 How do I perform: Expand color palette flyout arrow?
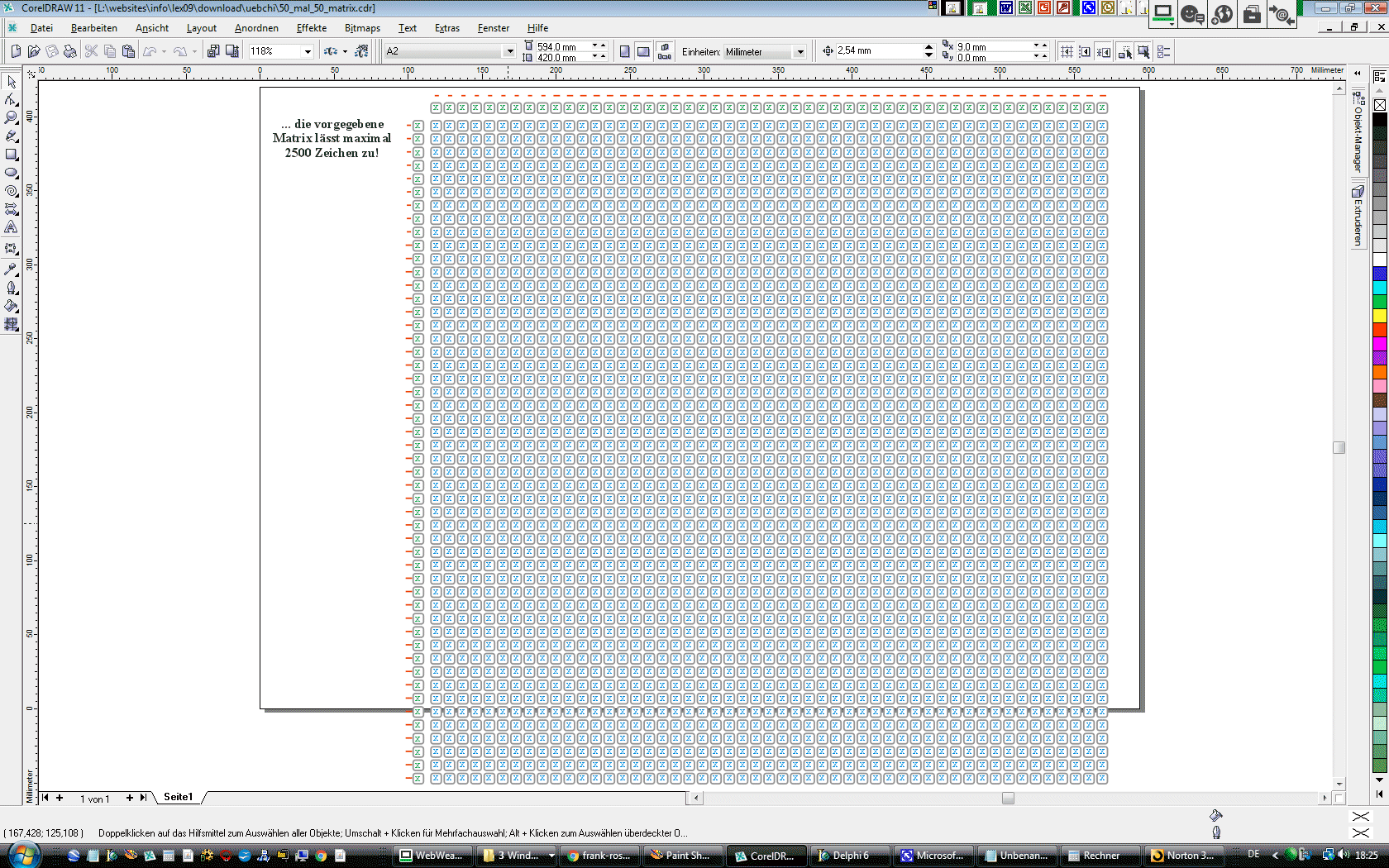coord(1379,794)
